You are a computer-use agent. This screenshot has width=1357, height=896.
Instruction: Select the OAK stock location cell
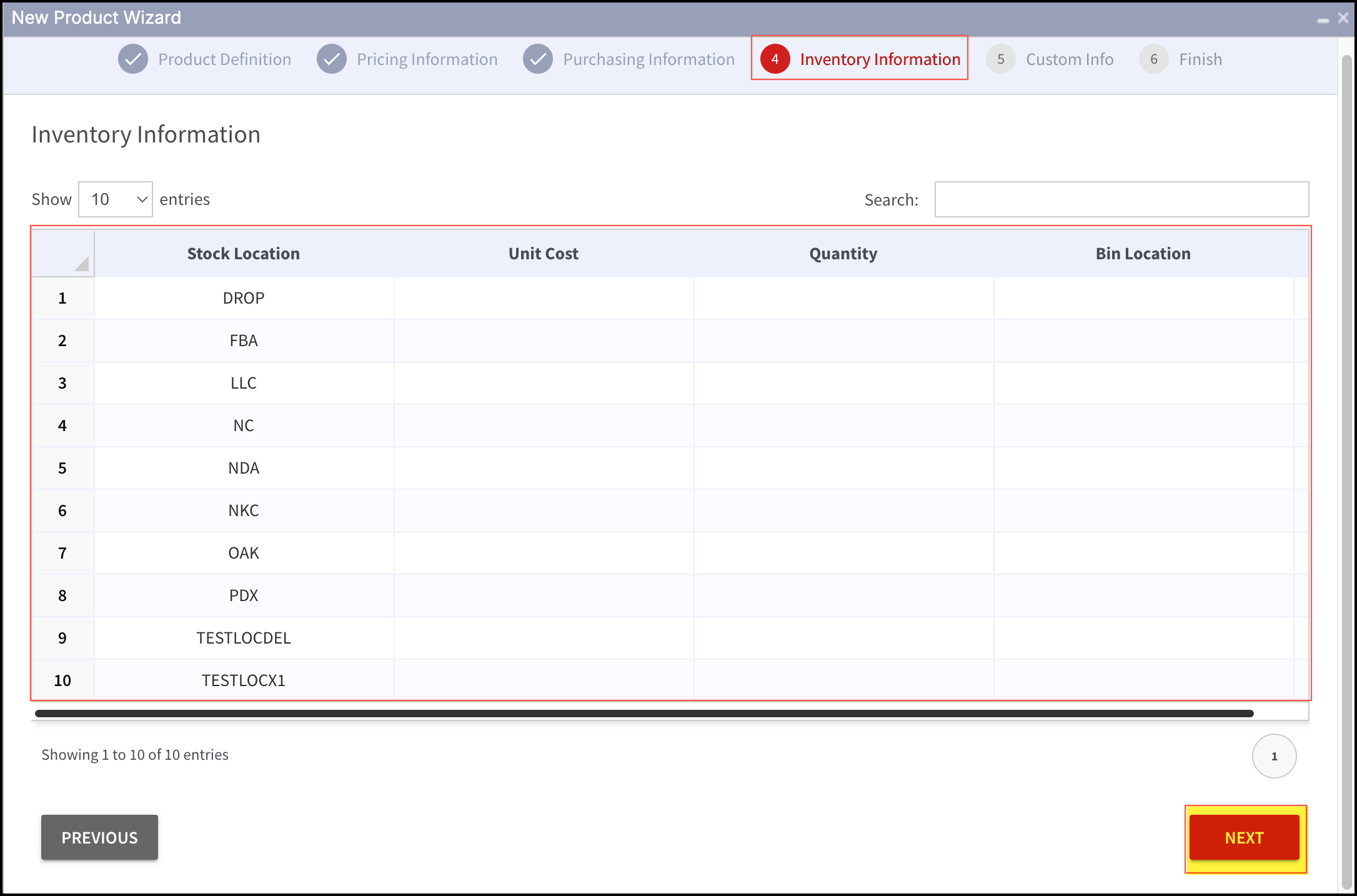244,553
